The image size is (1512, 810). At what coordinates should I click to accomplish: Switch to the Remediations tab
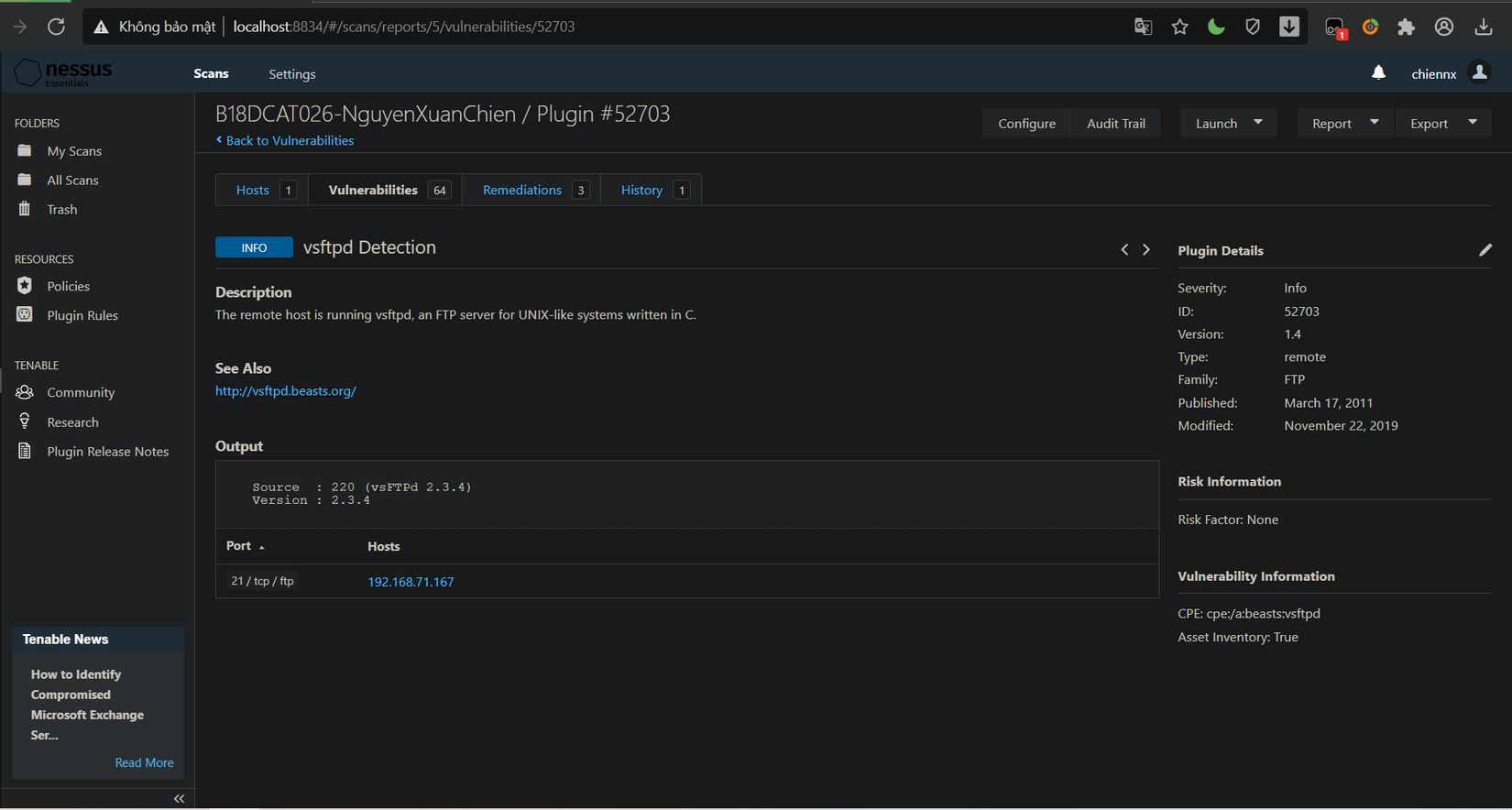522,190
